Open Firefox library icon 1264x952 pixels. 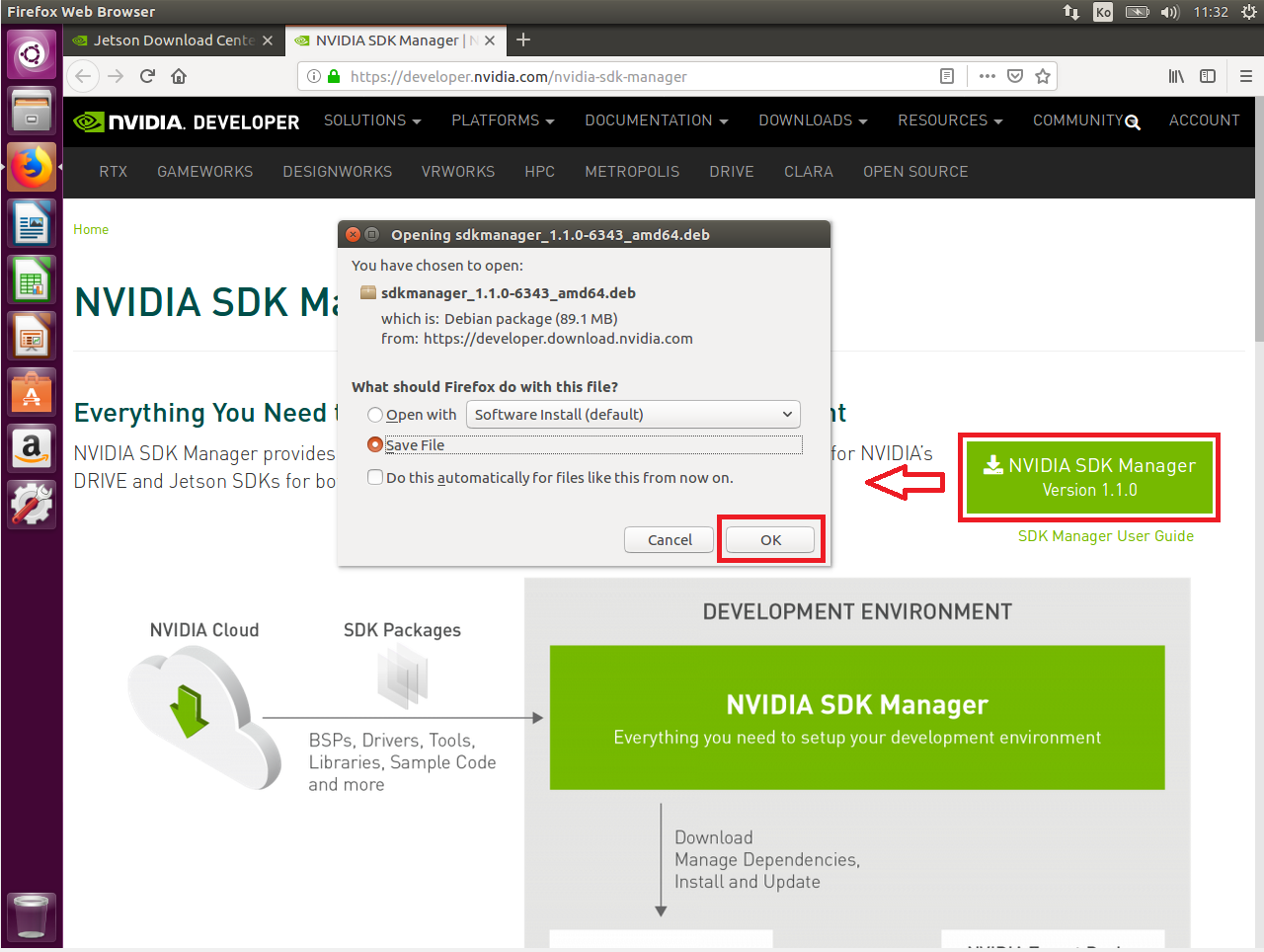pyautogui.click(x=1176, y=76)
